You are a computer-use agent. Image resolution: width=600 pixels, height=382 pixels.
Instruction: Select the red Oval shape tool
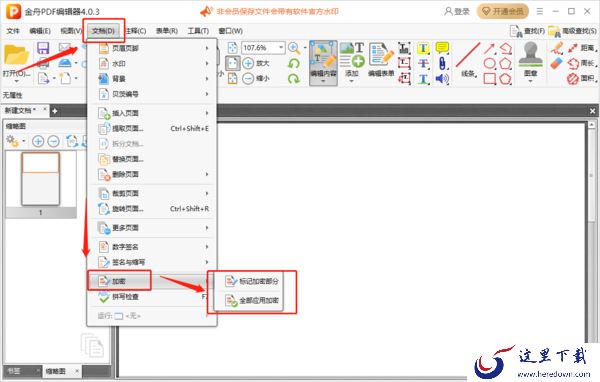[489, 63]
